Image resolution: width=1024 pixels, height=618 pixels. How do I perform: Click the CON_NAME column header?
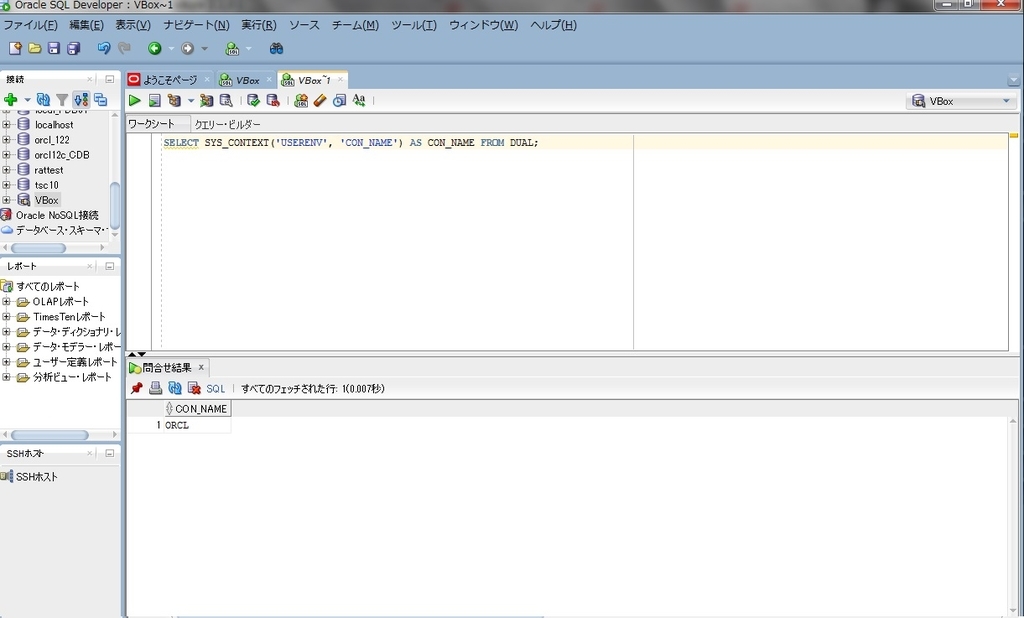point(198,408)
